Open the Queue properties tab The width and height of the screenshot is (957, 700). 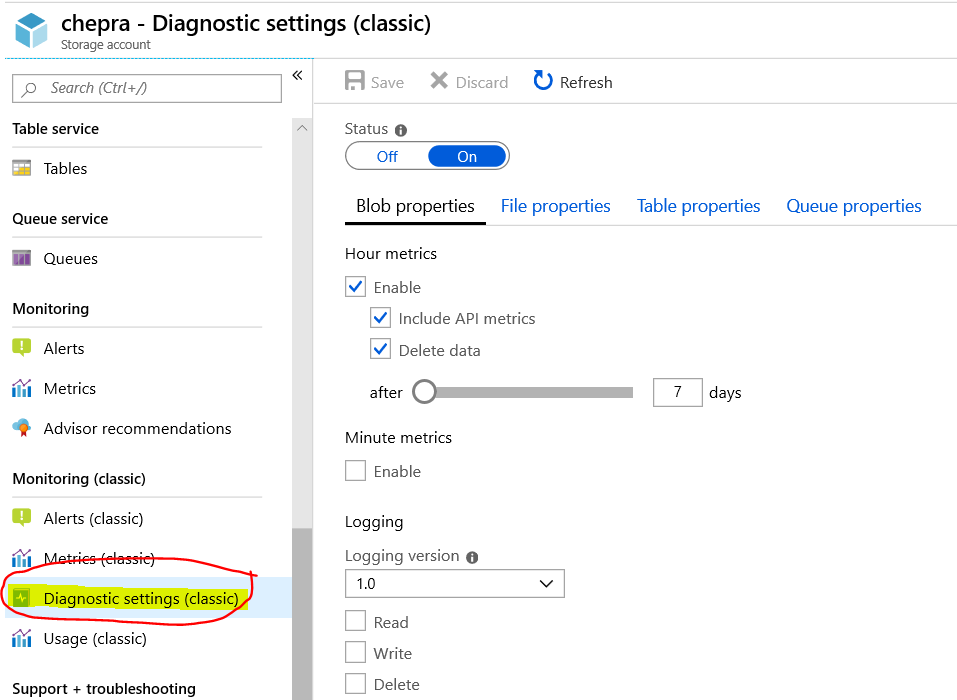pyautogui.click(x=853, y=205)
